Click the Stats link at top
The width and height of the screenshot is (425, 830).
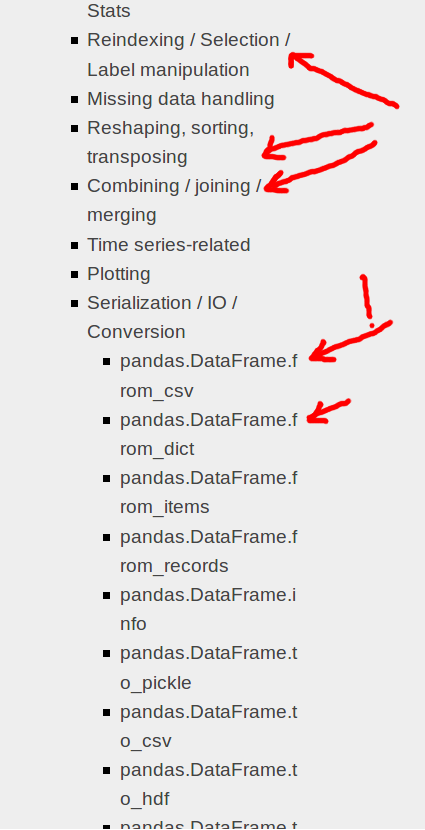[x=108, y=11]
